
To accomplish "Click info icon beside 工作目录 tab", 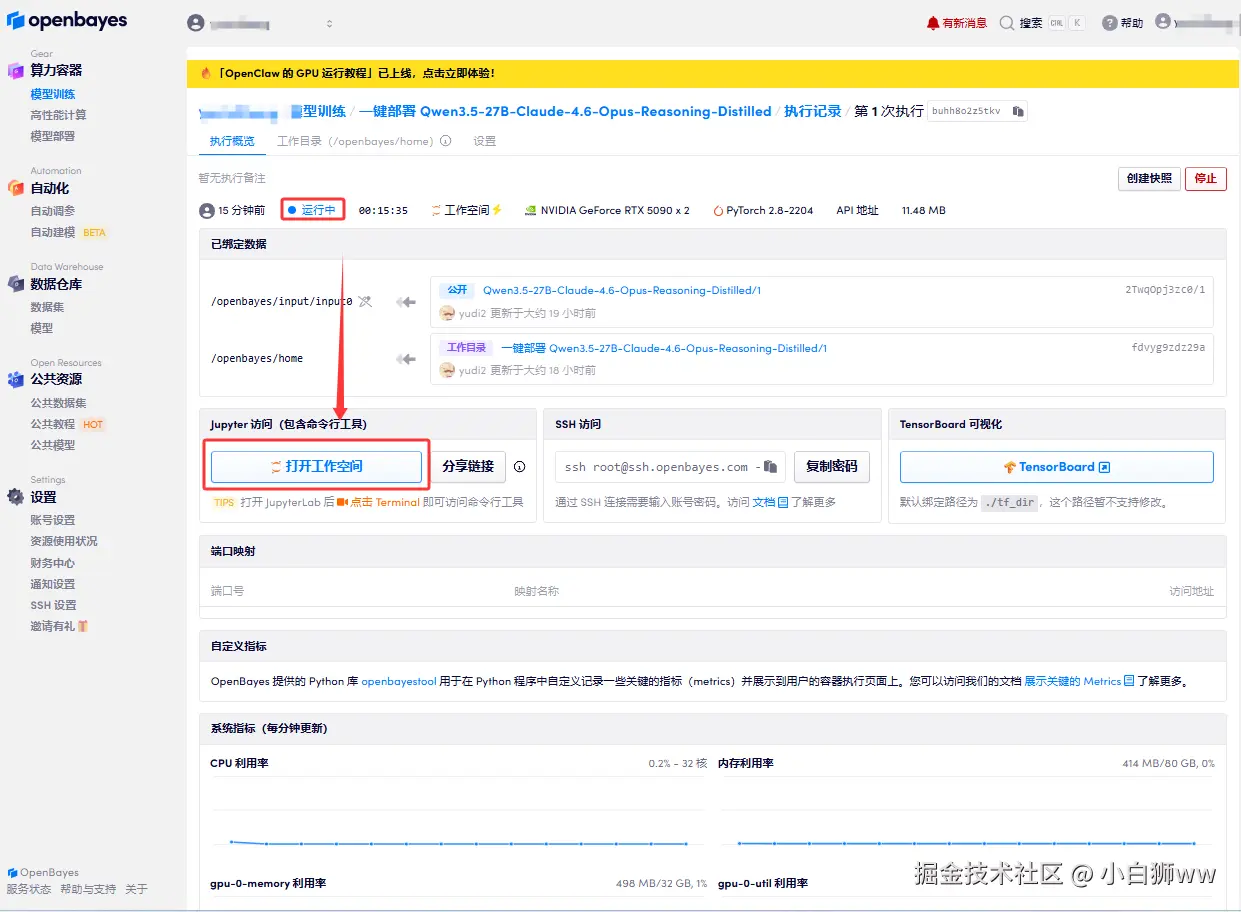I will point(446,141).
